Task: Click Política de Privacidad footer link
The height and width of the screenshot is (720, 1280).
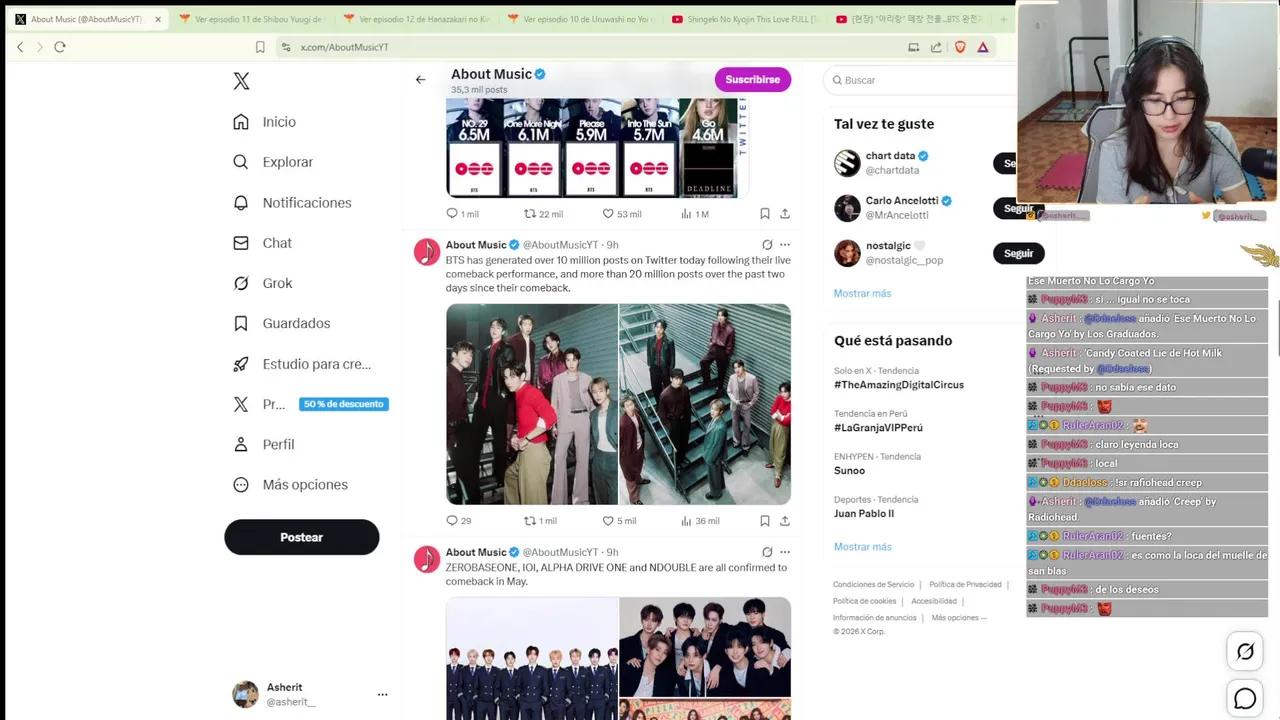Action: point(965,584)
